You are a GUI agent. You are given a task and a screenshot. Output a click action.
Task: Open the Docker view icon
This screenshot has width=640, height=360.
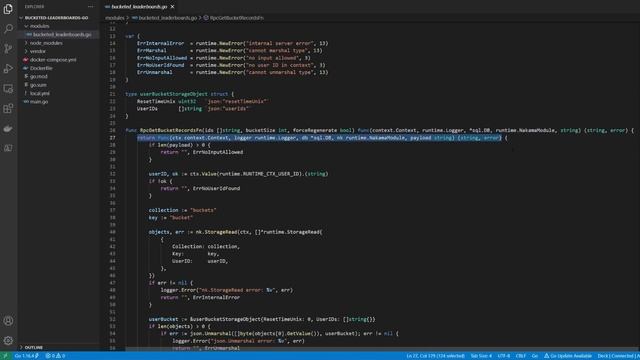coord(8,129)
